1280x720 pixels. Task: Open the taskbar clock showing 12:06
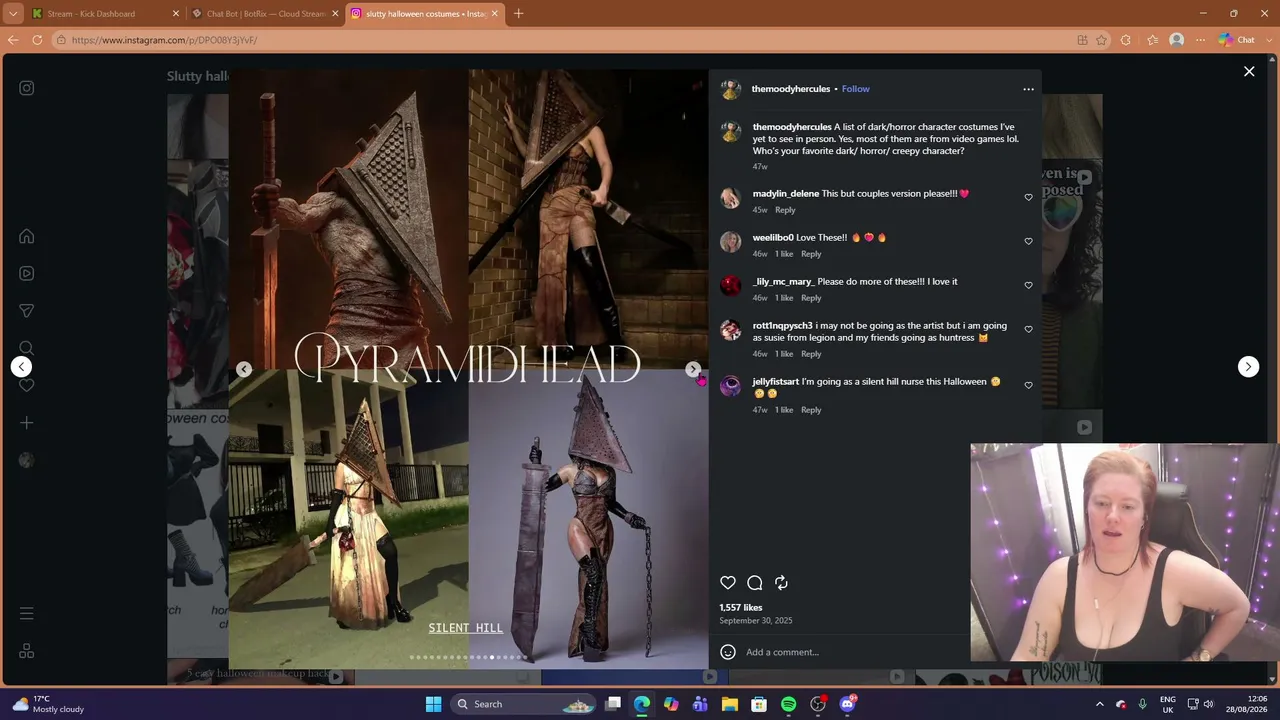point(1248,704)
